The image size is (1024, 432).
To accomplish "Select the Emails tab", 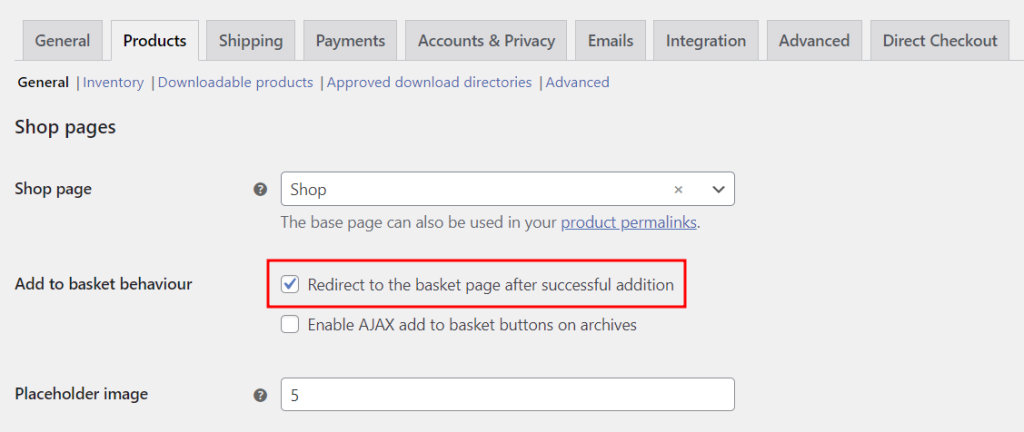I will click(610, 41).
